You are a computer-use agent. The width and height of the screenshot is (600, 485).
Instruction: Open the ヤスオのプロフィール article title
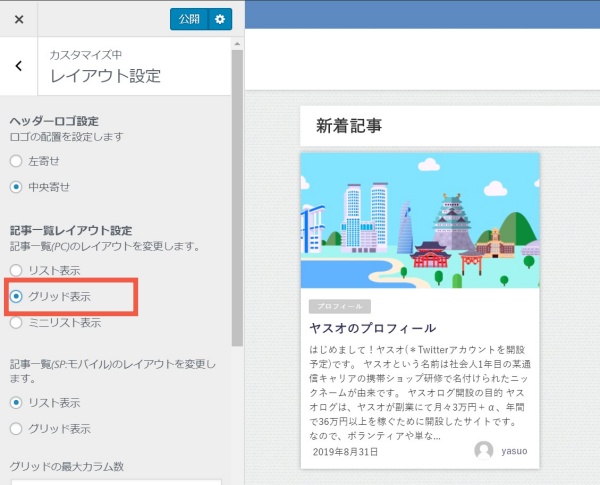[x=371, y=328]
